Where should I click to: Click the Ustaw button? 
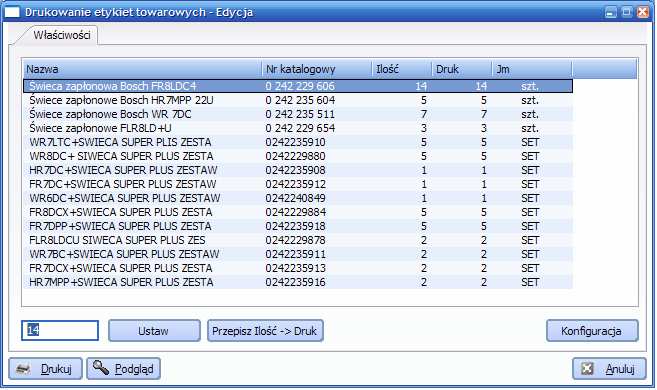(x=154, y=331)
